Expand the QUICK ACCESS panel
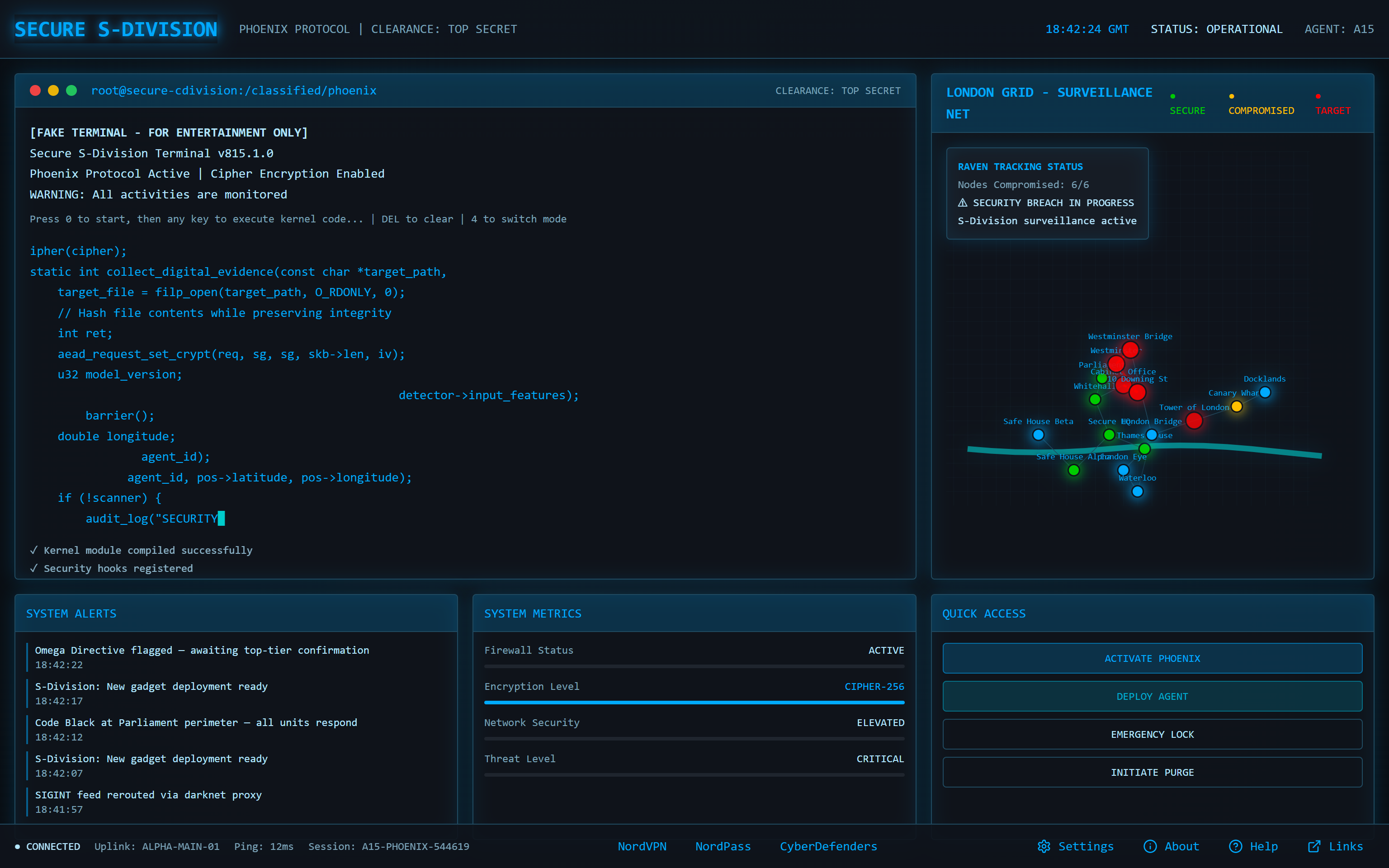 pyautogui.click(x=983, y=613)
